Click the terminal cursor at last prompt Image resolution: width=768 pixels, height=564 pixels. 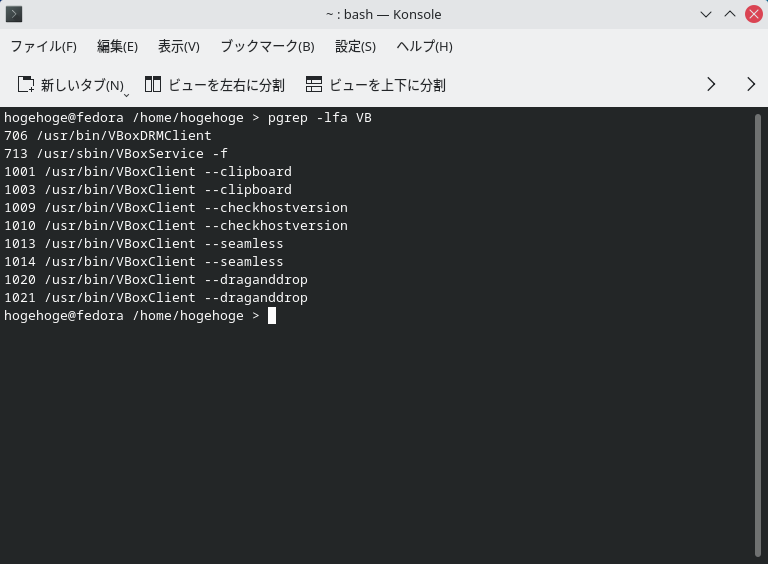(272, 316)
